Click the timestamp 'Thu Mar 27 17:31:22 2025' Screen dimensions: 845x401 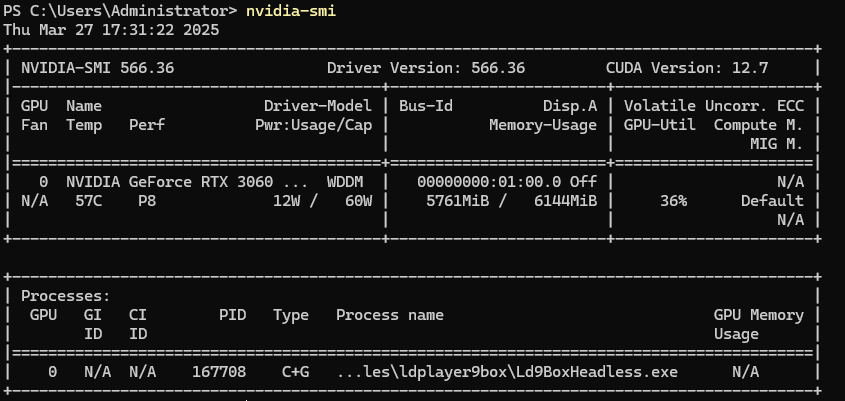111,30
